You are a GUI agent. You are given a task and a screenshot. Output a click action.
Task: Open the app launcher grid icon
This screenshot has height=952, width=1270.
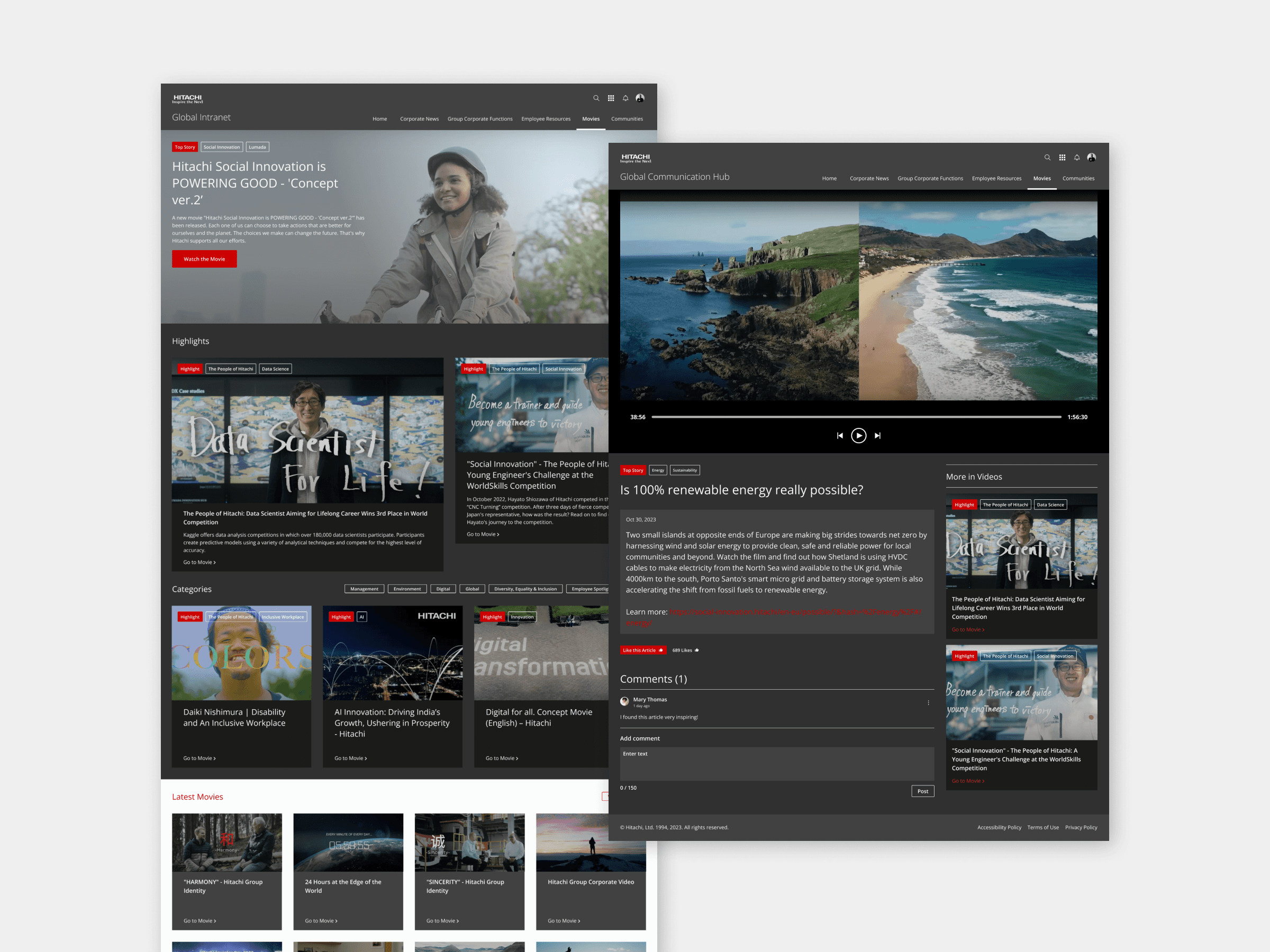point(1063,157)
